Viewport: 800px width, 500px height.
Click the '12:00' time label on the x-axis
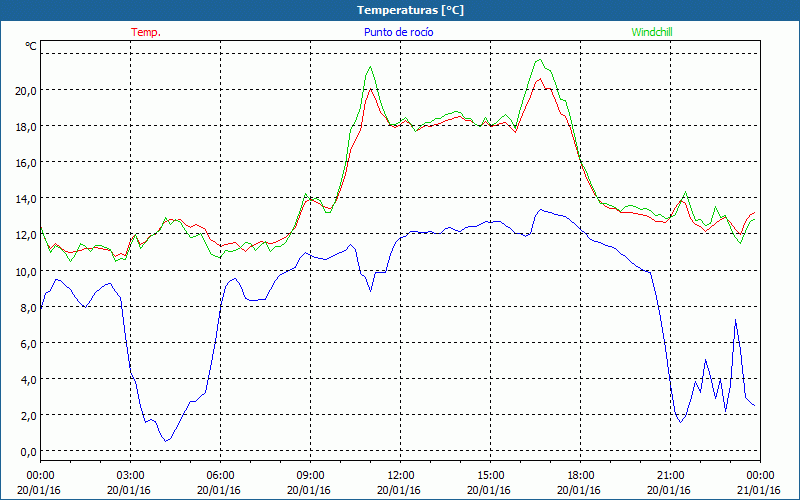coord(401,476)
